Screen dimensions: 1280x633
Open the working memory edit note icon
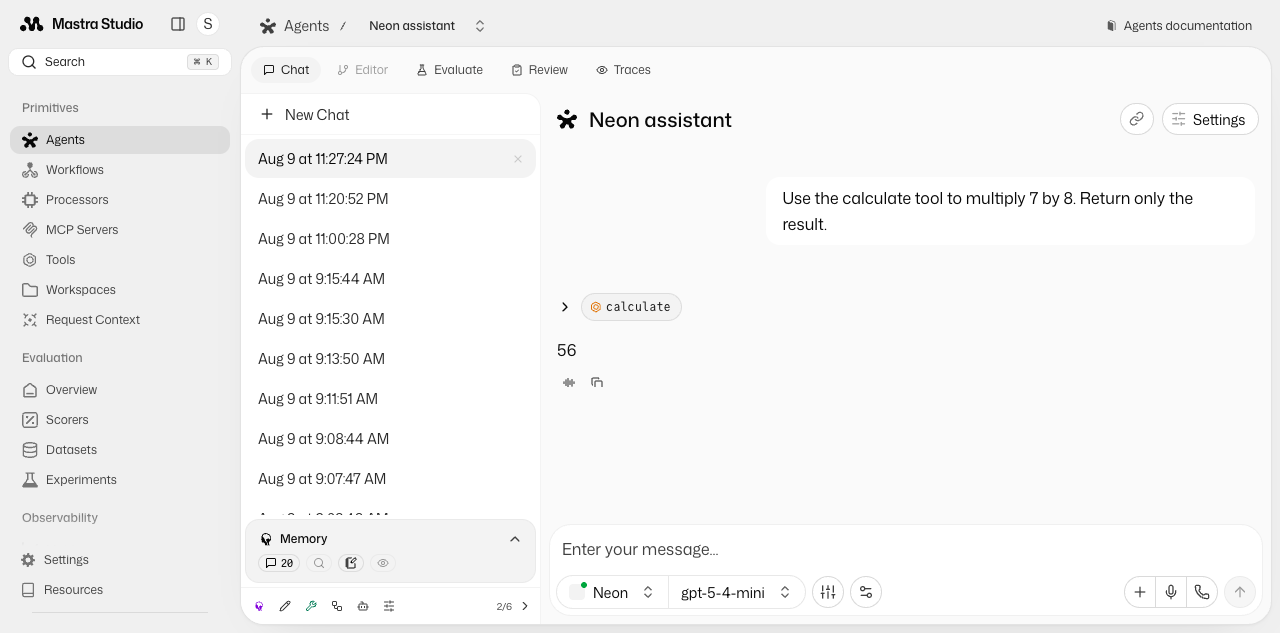pyautogui.click(x=351, y=563)
